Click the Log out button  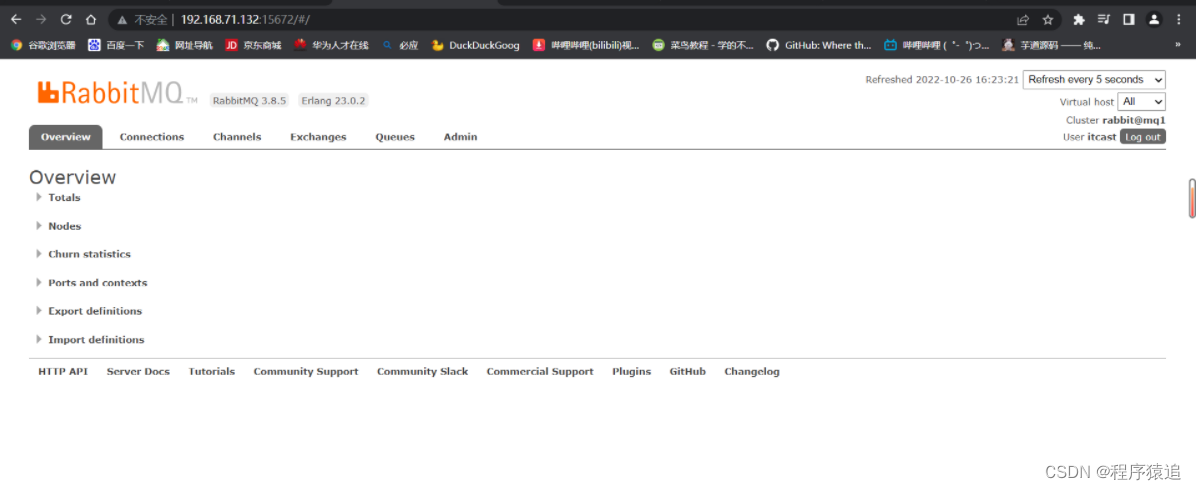click(1143, 137)
